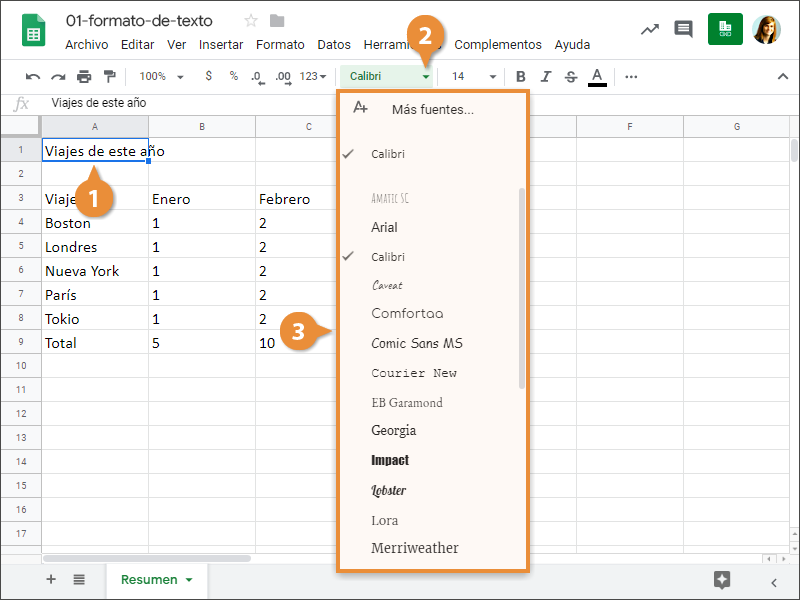
Task: Click the Explore star button
Action: 722,580
